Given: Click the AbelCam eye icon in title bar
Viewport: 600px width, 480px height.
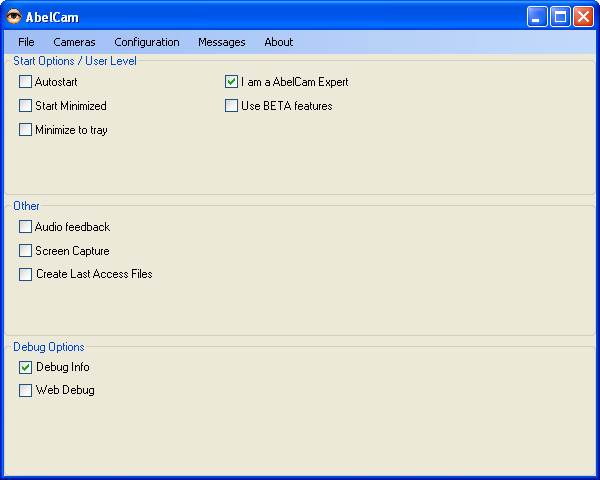Looking at the screenshot, I should pyautogui.click(x=14, y=16).
